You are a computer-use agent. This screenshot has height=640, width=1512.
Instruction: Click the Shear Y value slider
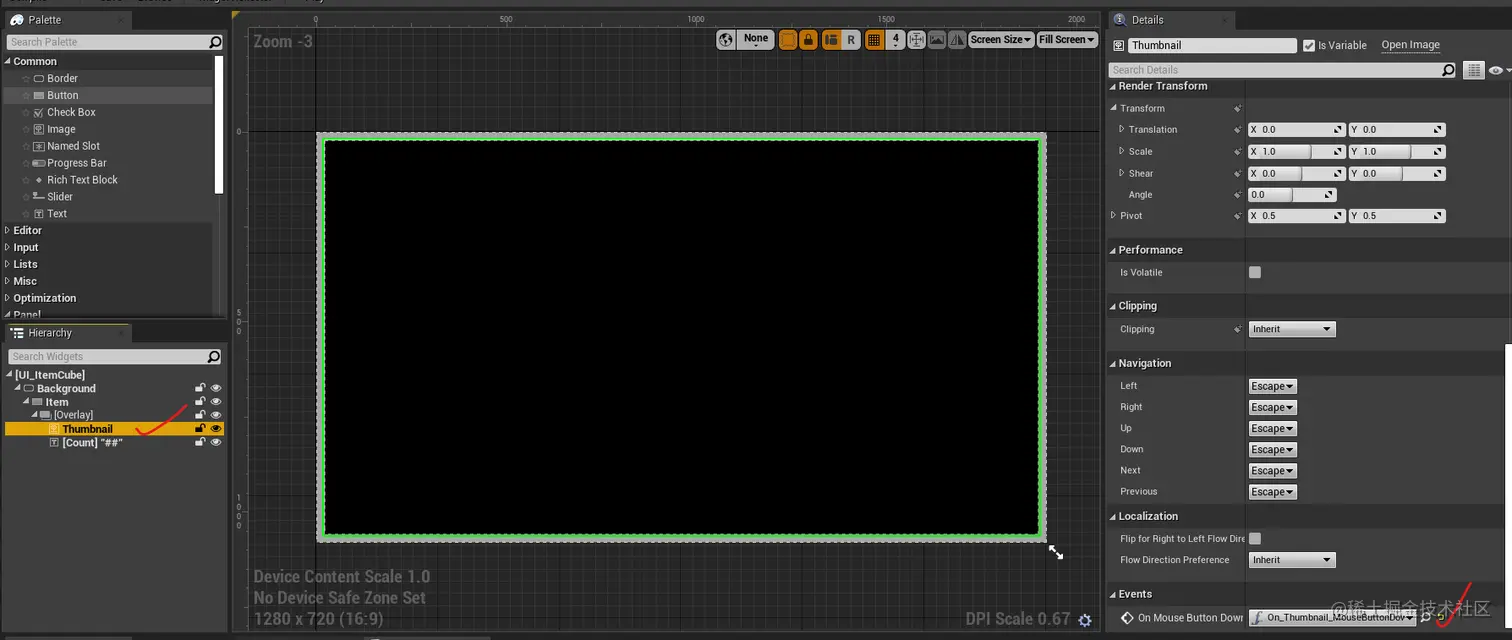[x=1397, y=173]
